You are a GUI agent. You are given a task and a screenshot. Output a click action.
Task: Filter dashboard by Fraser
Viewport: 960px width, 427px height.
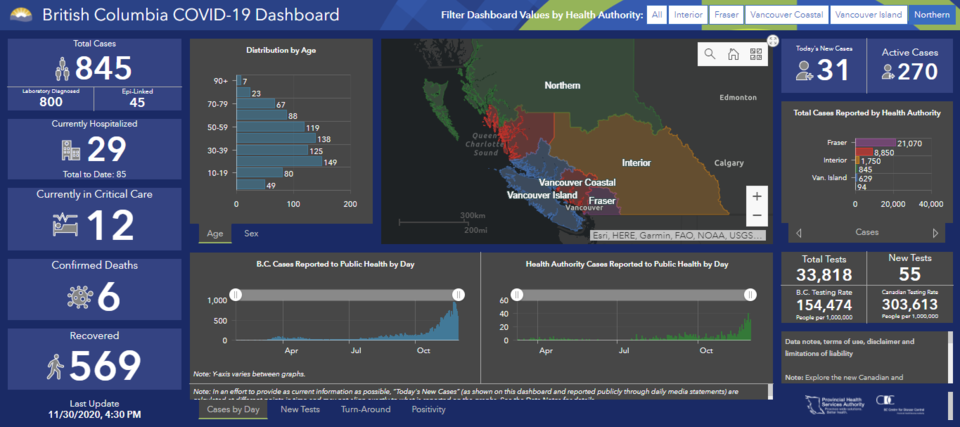click(x=726, y=15)
